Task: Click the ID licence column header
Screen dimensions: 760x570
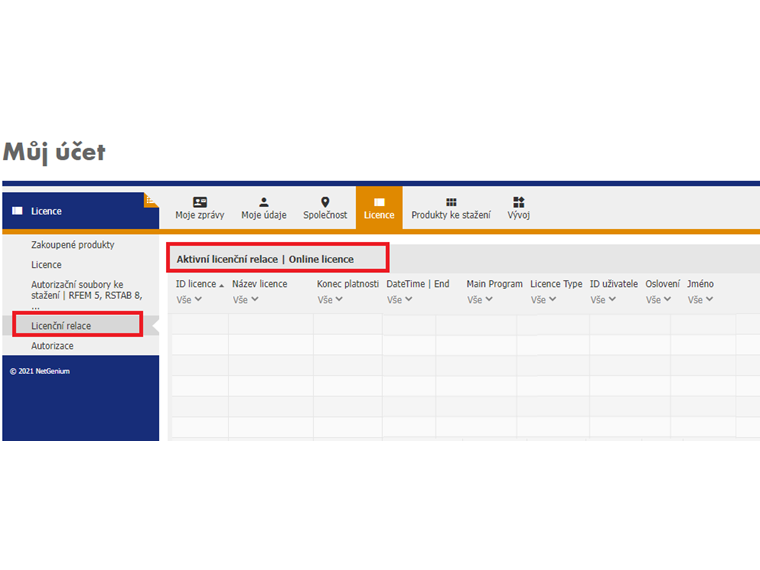Action: click(x=196, y=284)
